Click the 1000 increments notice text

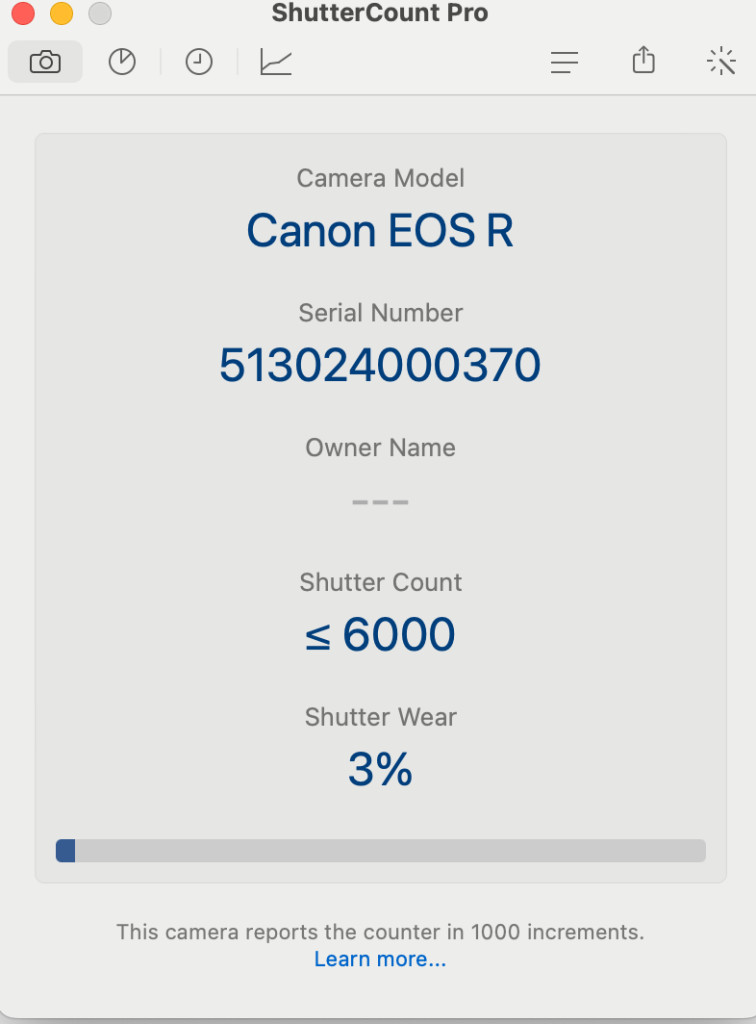[x=380, y=932]
